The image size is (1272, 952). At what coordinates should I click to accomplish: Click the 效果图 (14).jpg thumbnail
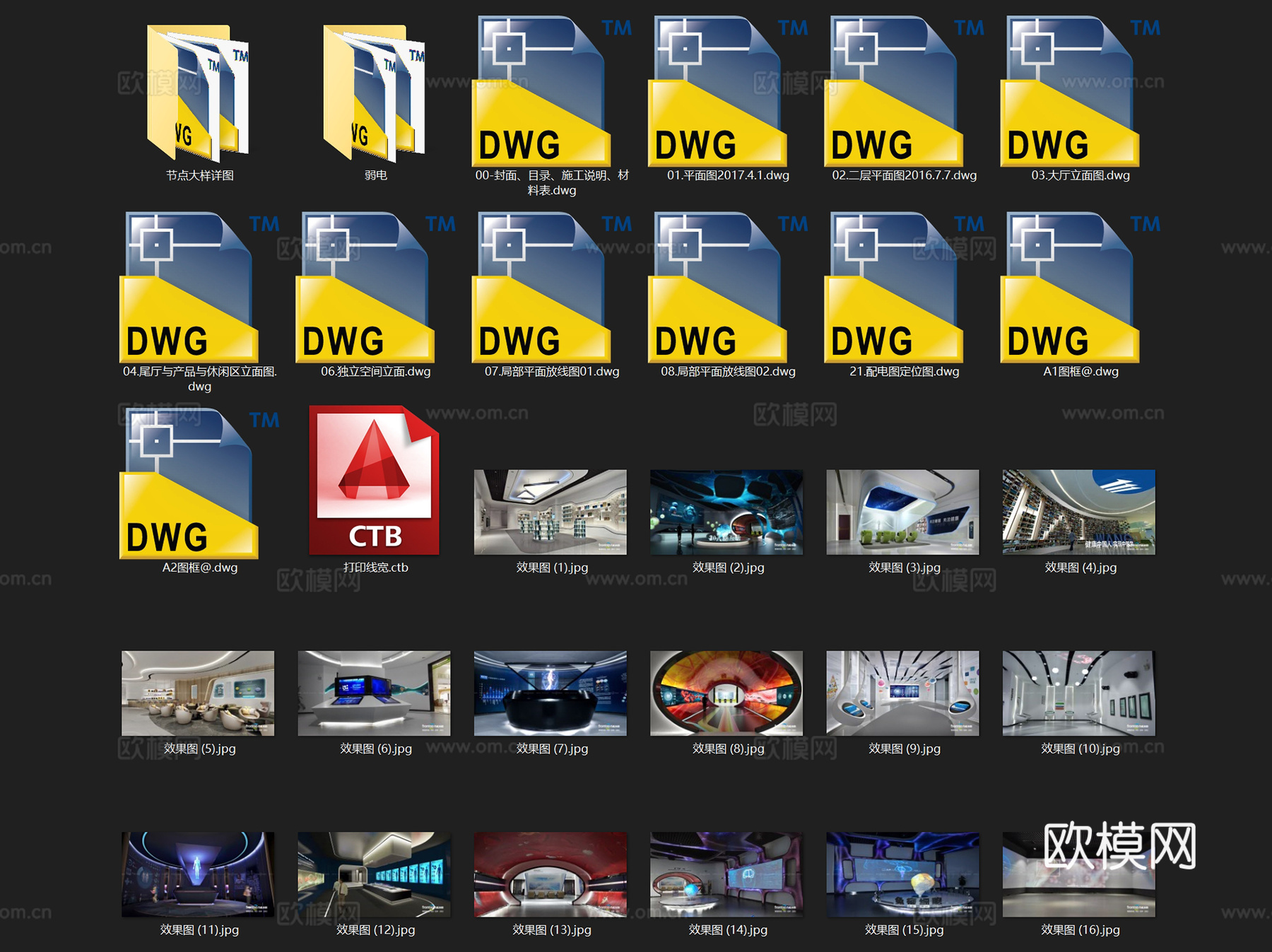[x=726, y=874]
